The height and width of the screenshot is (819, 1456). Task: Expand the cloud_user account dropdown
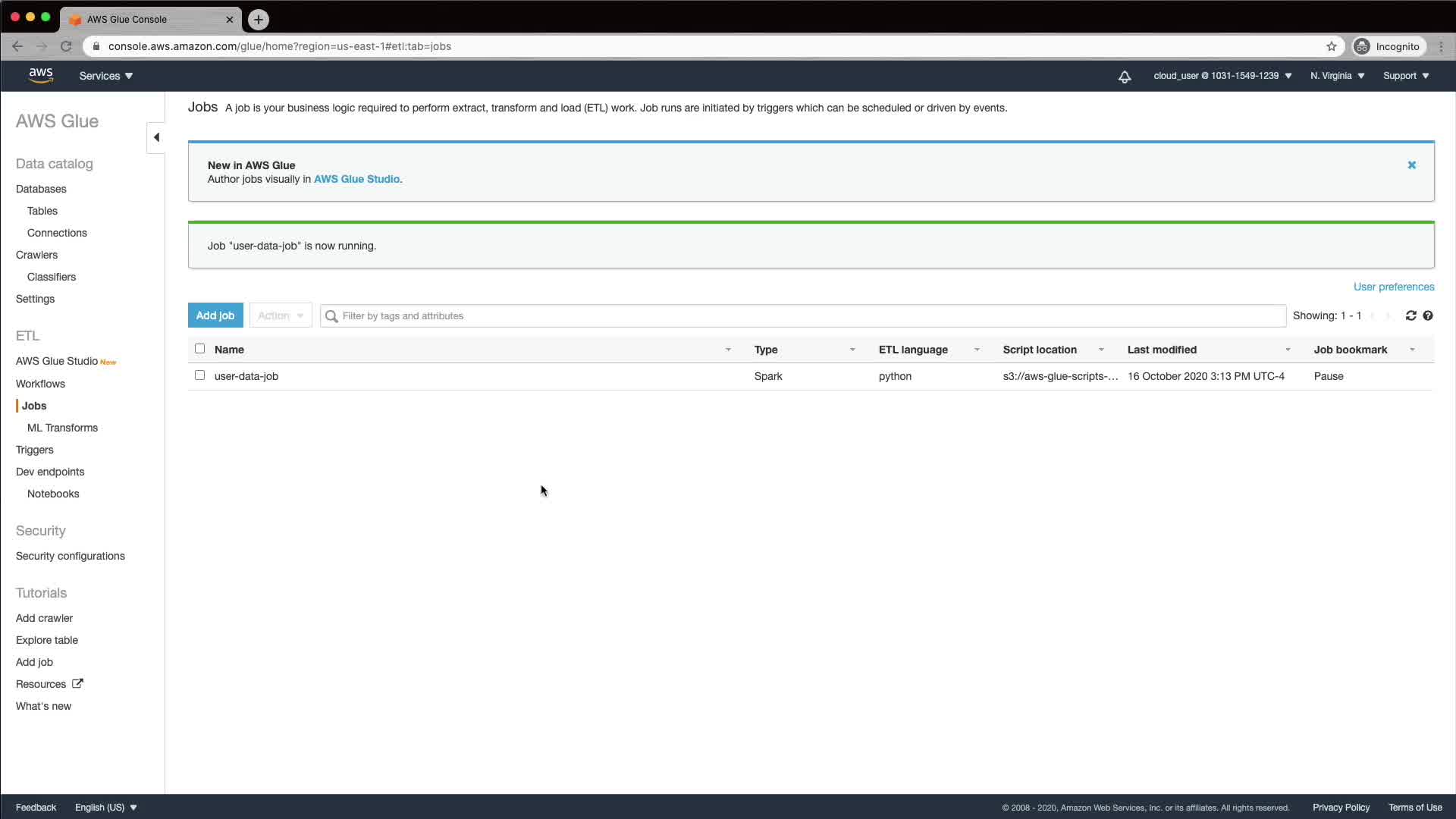click(1222, 76)
